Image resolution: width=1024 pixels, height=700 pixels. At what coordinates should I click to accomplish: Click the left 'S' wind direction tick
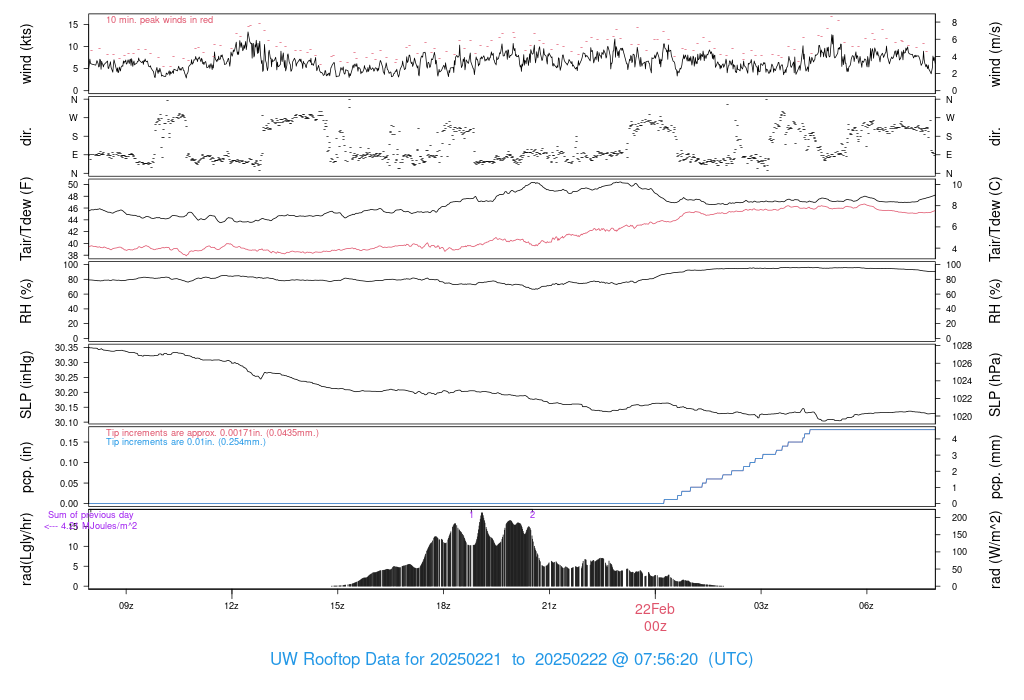pos(75,137)
